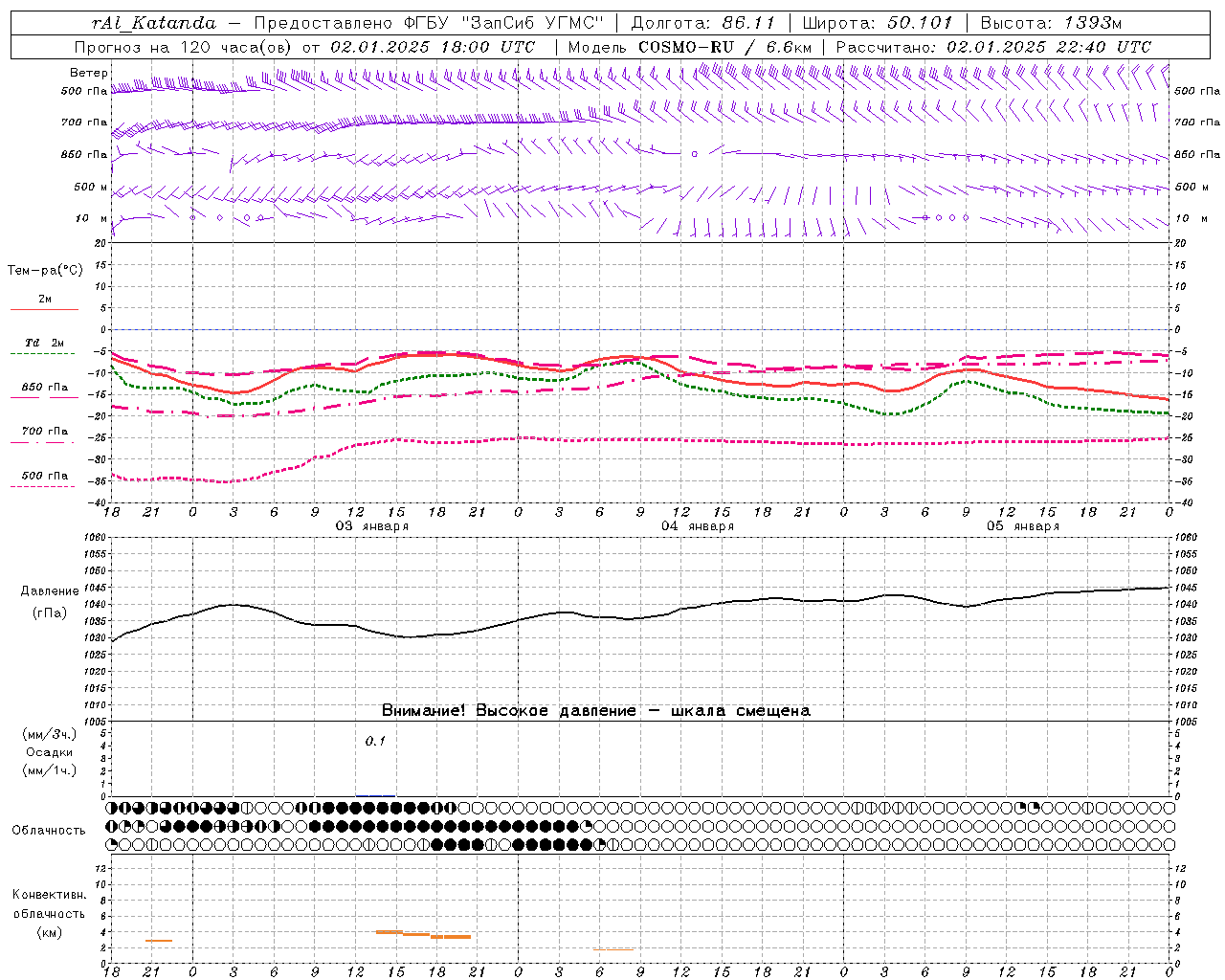Click the forecast start "02.01.2025 18:00 UTC"
Screen dimensions: 1225x980
pos(433,47)
